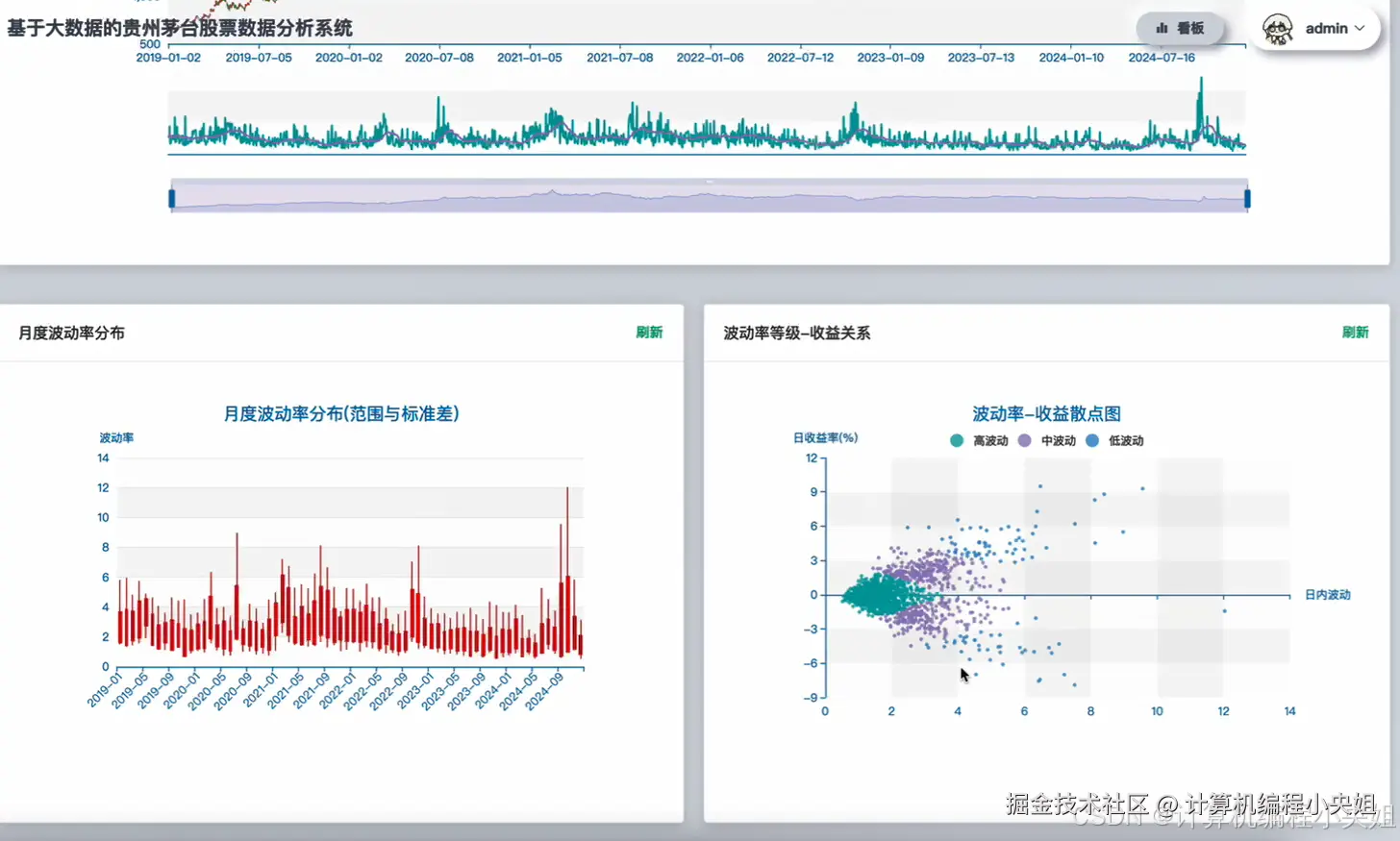This screenshot has height=841, width=1400.
Task: Click the 2019-01-02 date axis label
Action: click(x=168, y=58)
